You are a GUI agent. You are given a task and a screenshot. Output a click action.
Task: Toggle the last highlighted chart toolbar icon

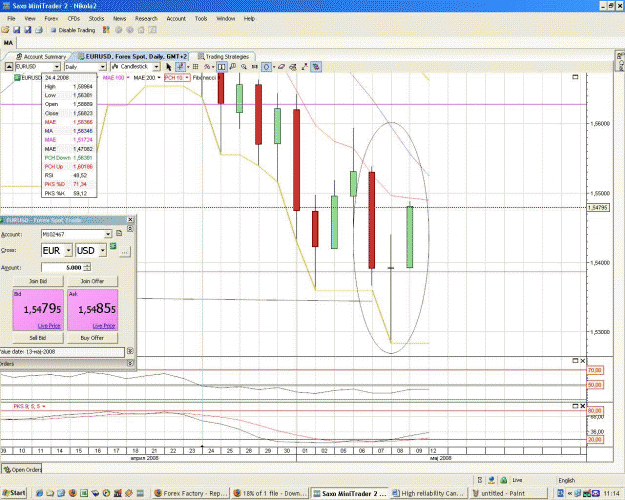pyautogui.click(x=316, y=67)
